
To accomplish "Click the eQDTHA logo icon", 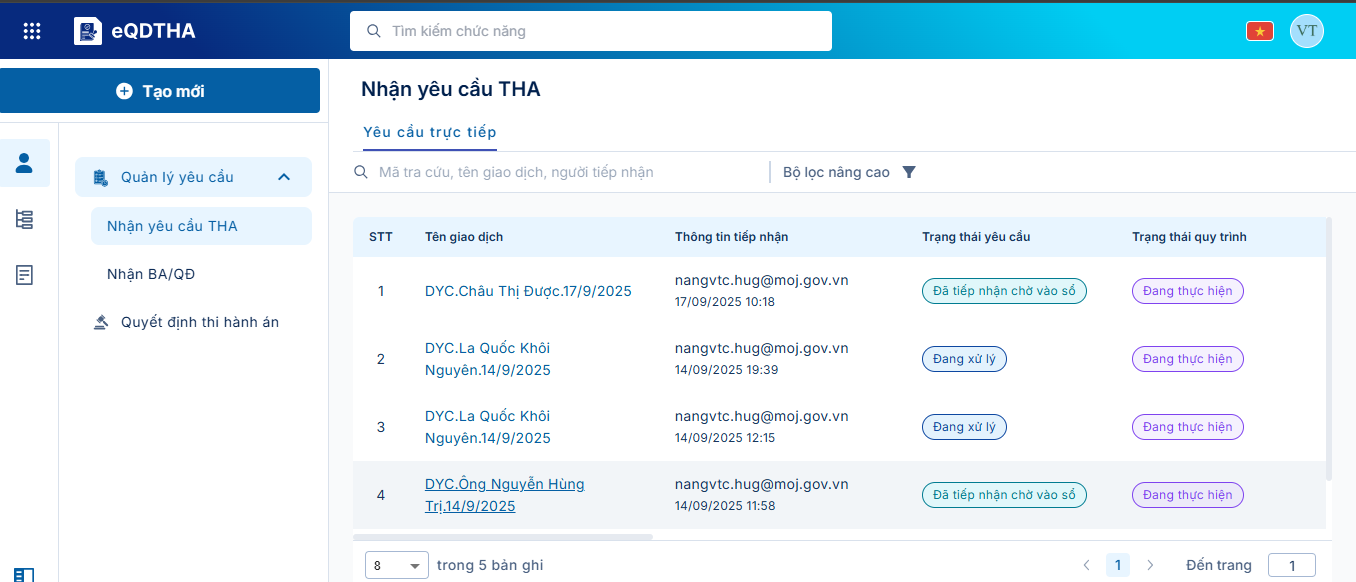I will pos(88,31).
